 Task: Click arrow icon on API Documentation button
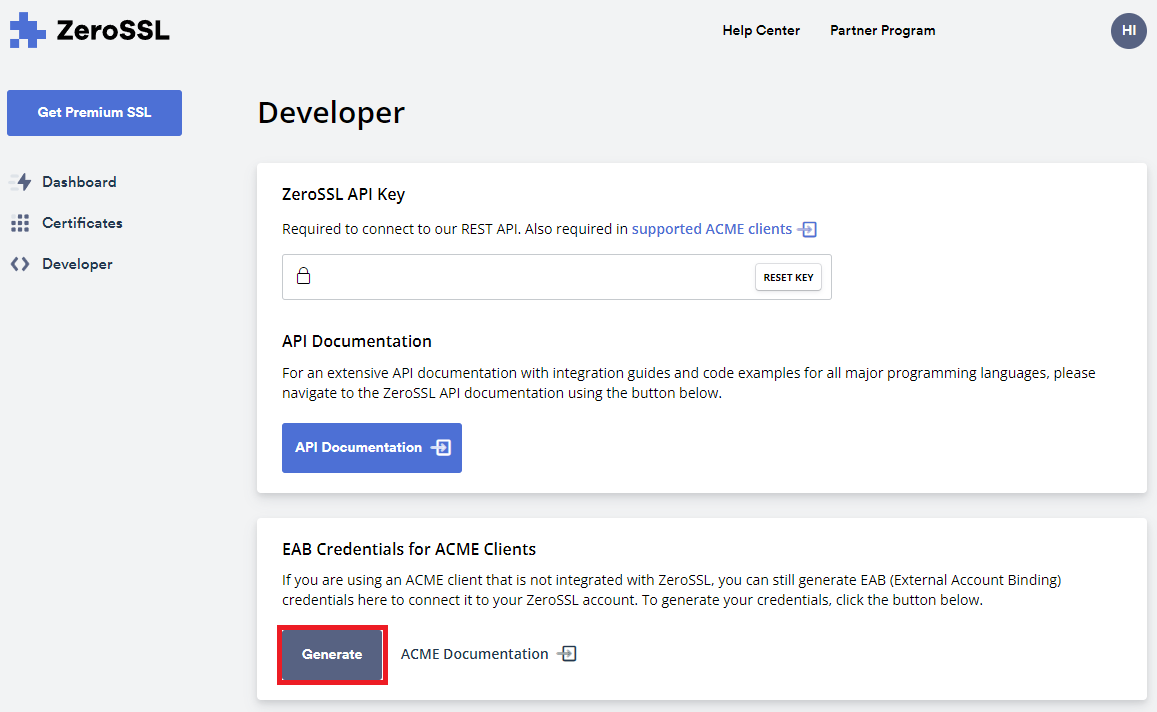441,447
